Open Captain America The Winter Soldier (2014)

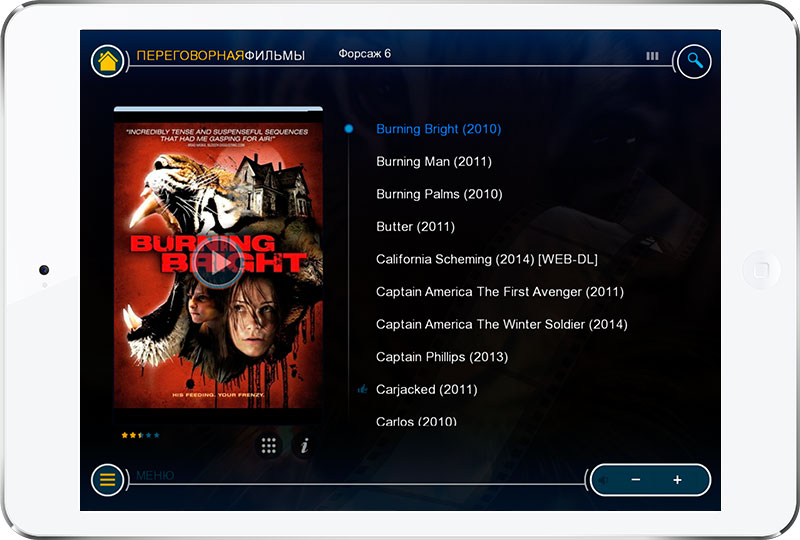pos(502,324)
